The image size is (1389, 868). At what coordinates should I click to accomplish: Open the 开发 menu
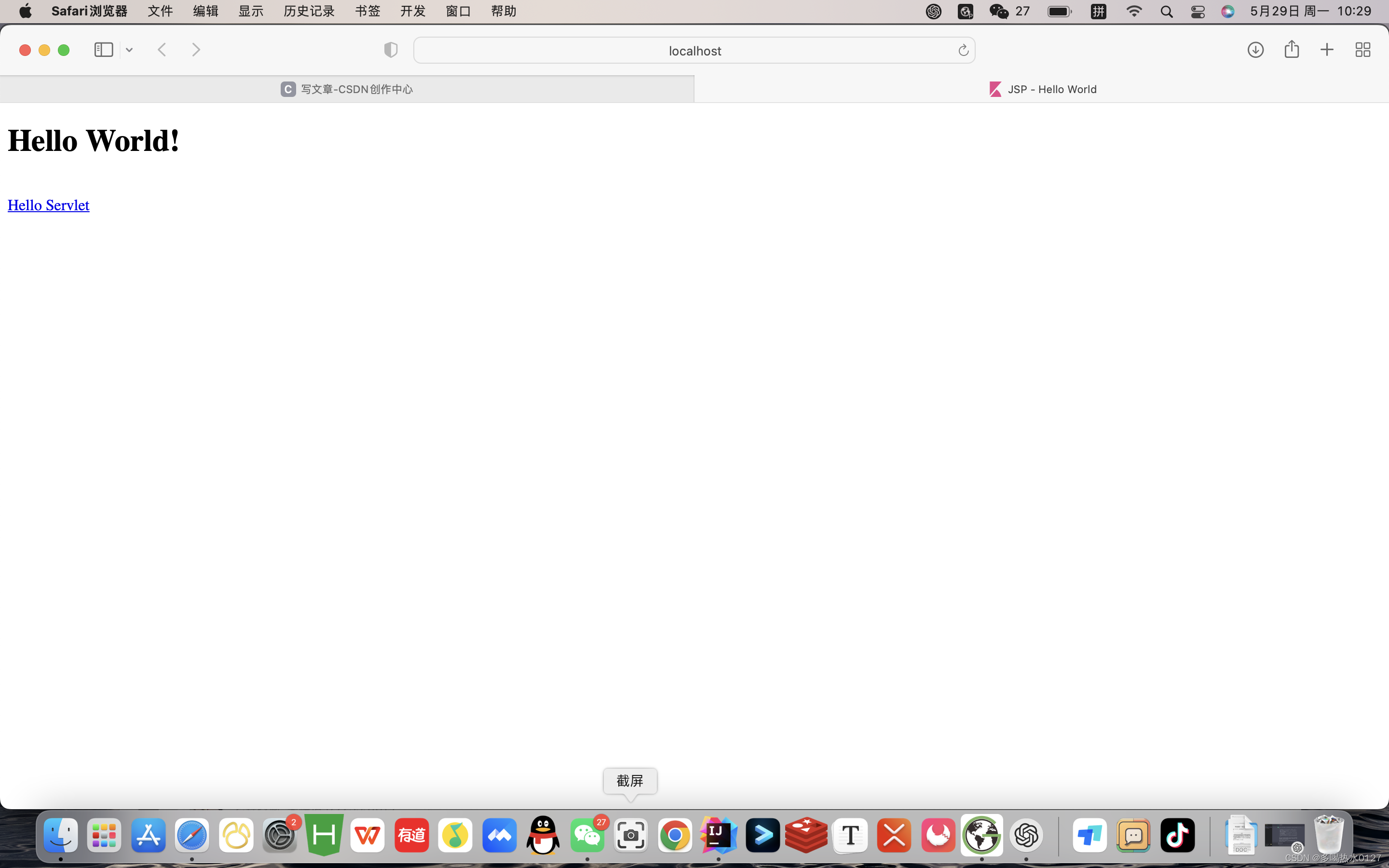tap(413, 12)
